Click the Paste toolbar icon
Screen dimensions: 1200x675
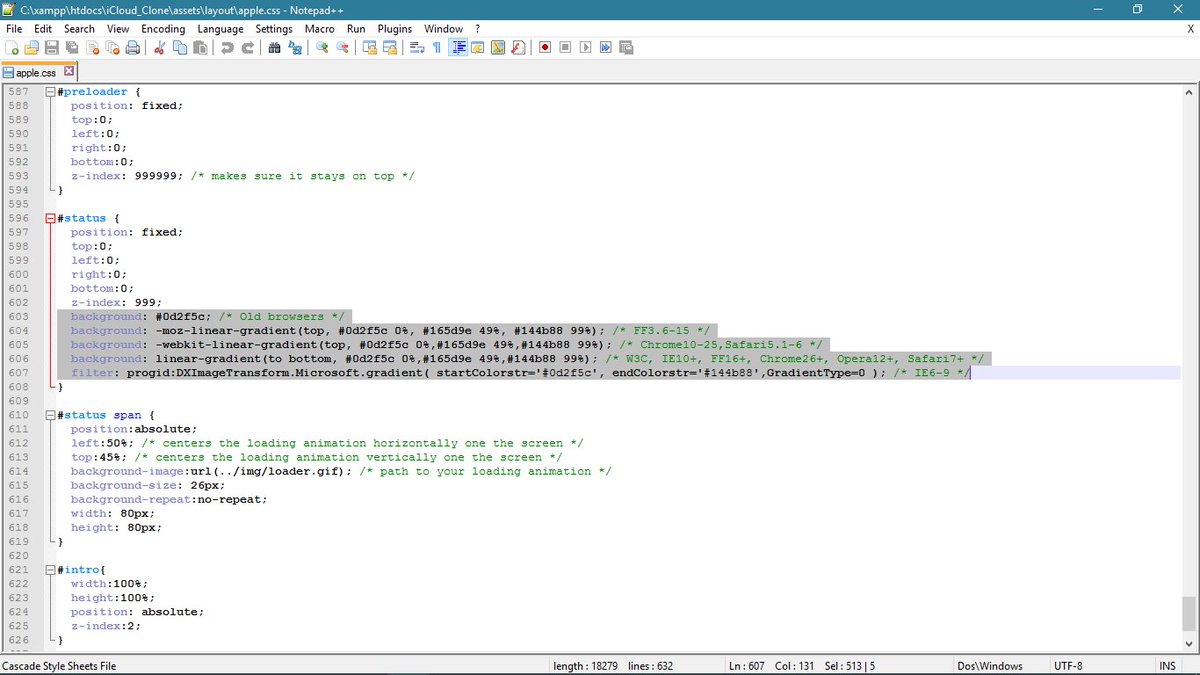(199, 47)
